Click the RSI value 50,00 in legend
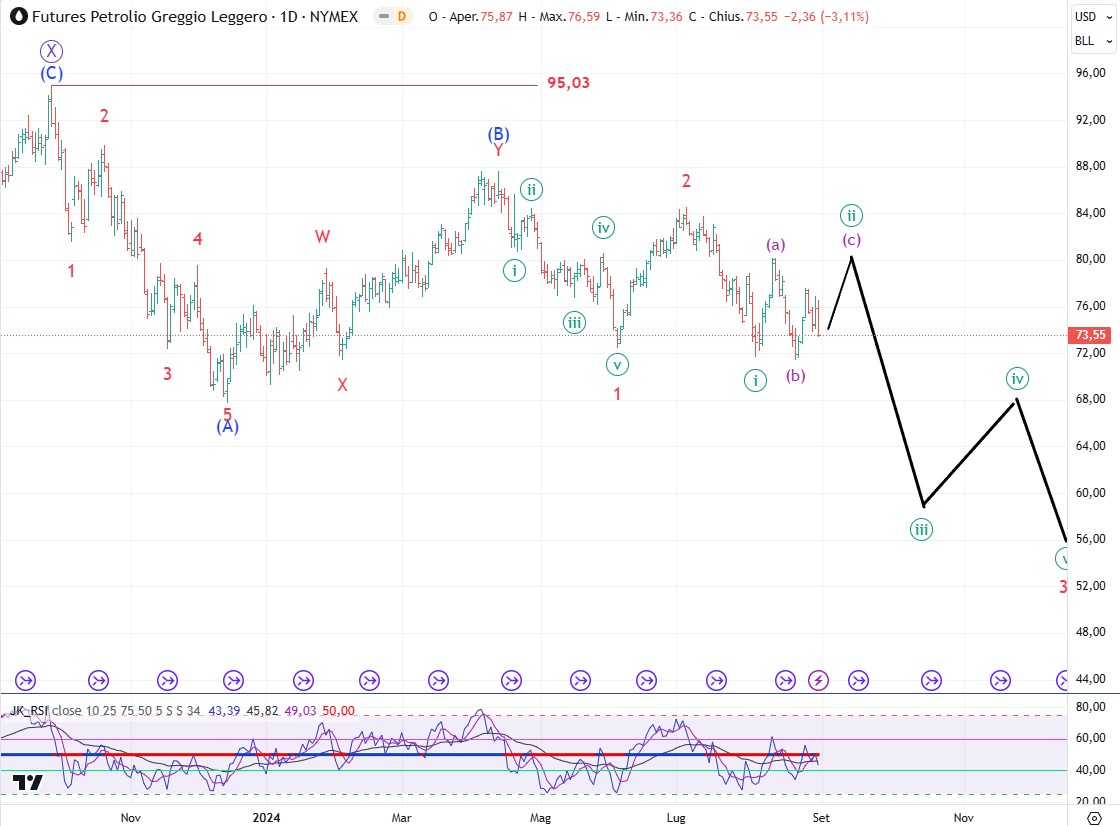Screen dimensions: 1120x826 (x=339, y=711)
